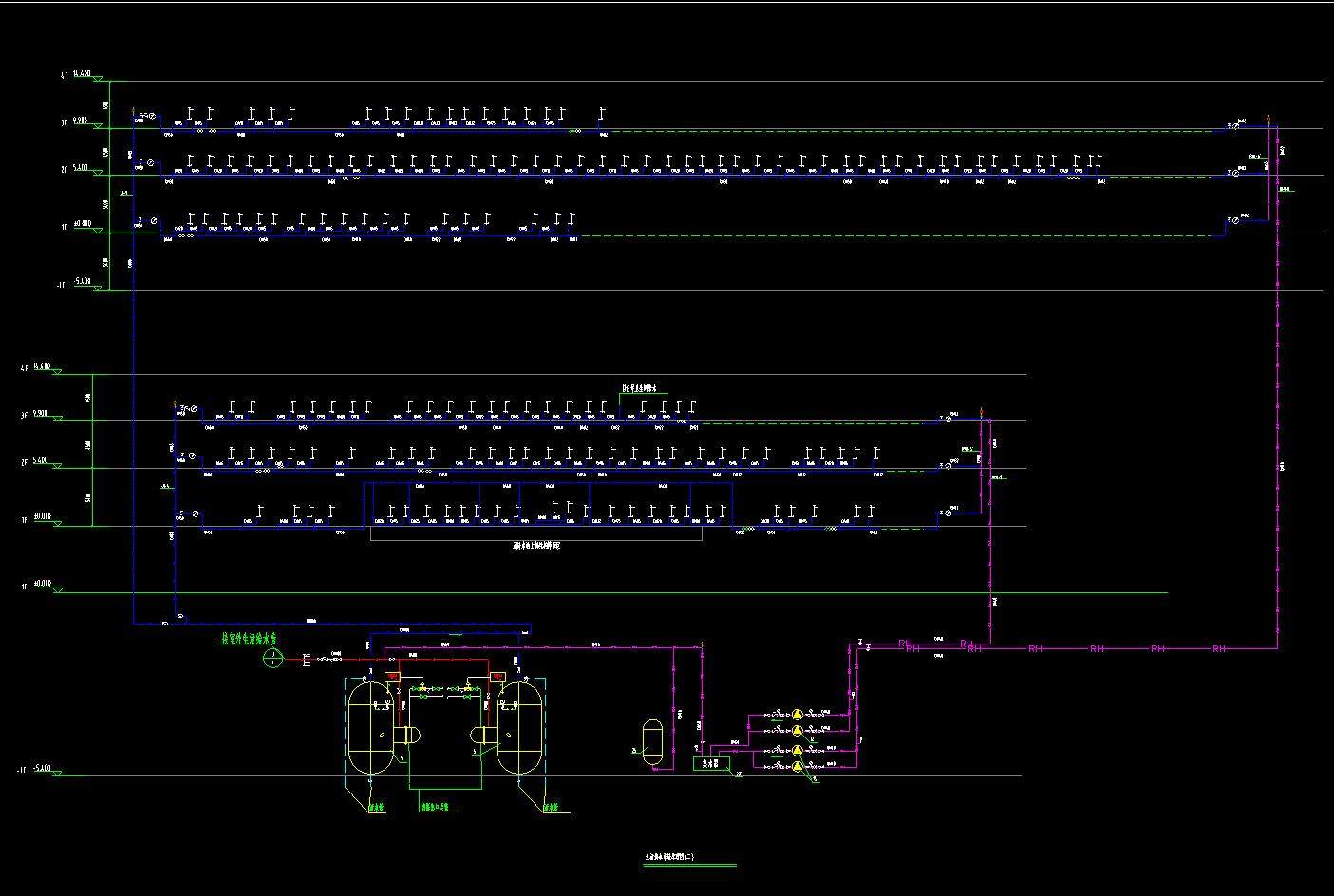Select the bottom yellow pump symbol

(x=798, y=765)
